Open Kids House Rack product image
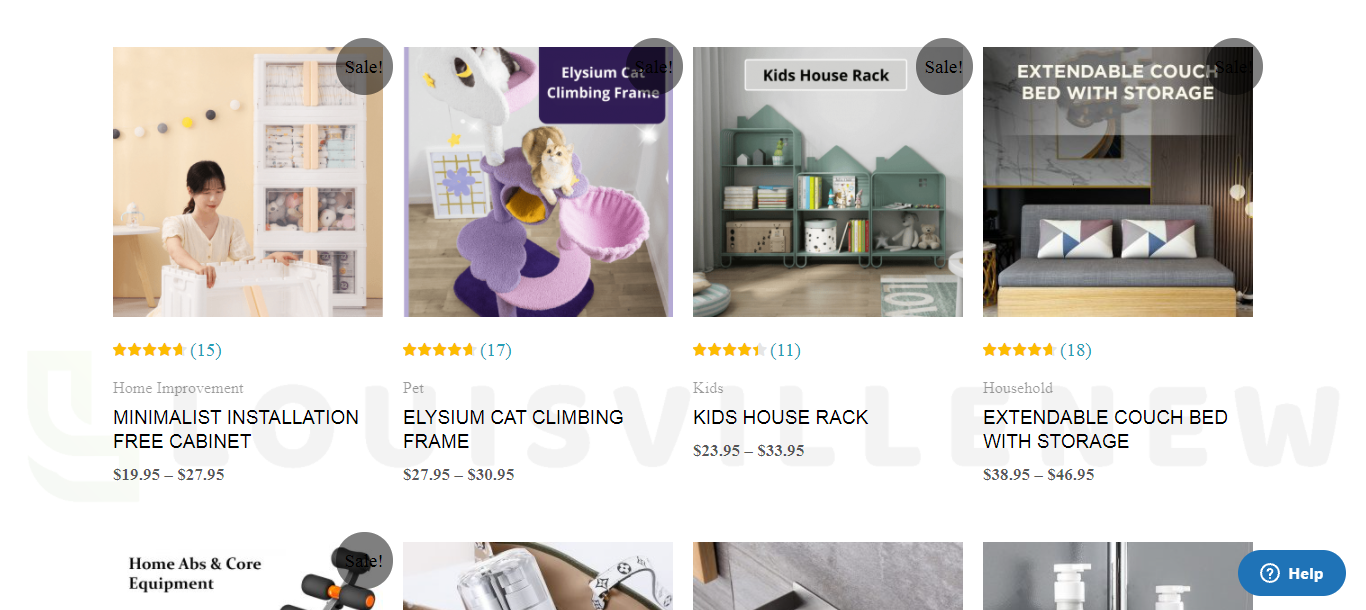1366x610 pixels. [x=827, y=182]
